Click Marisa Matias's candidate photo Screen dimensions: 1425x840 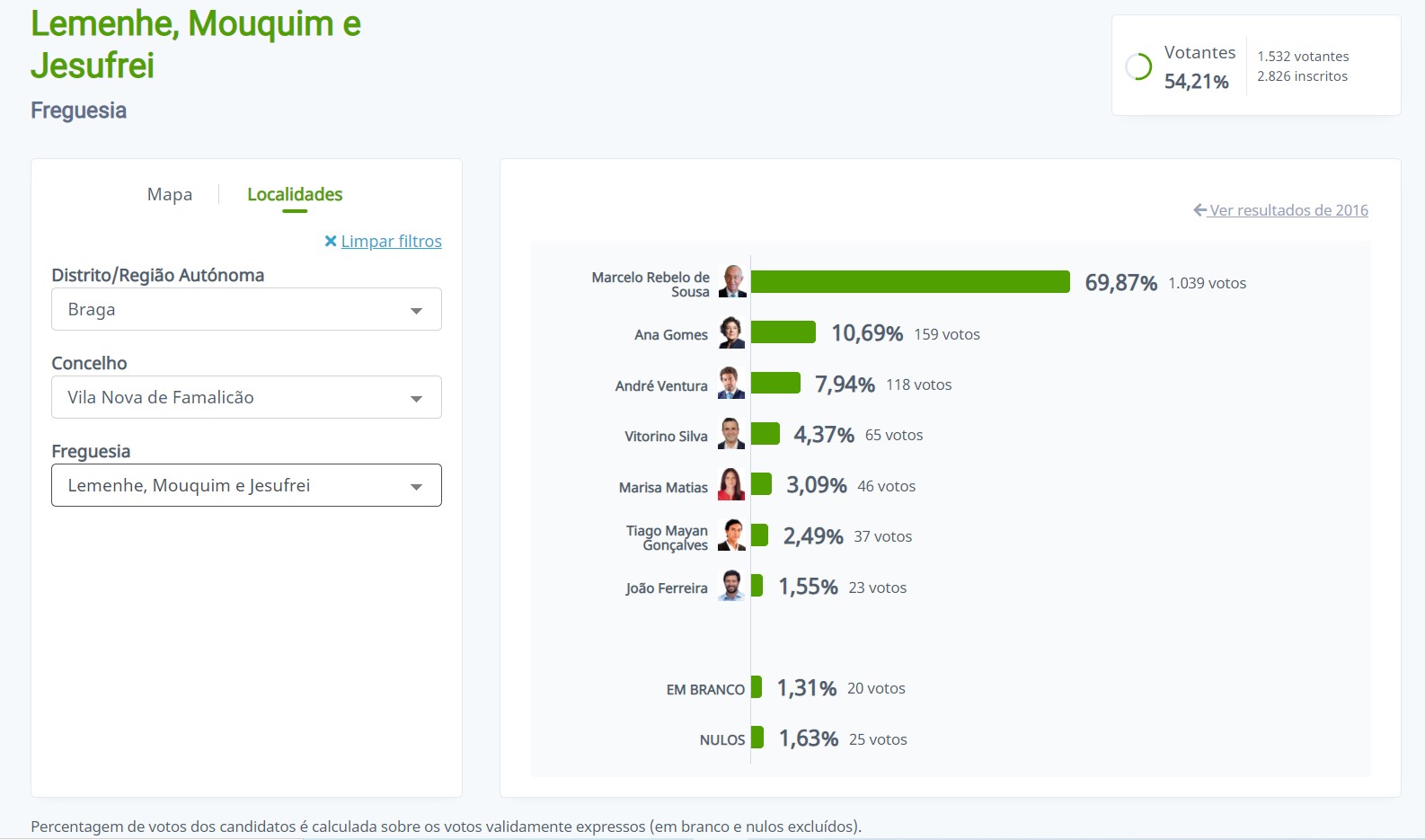click(x=732, y=485)
